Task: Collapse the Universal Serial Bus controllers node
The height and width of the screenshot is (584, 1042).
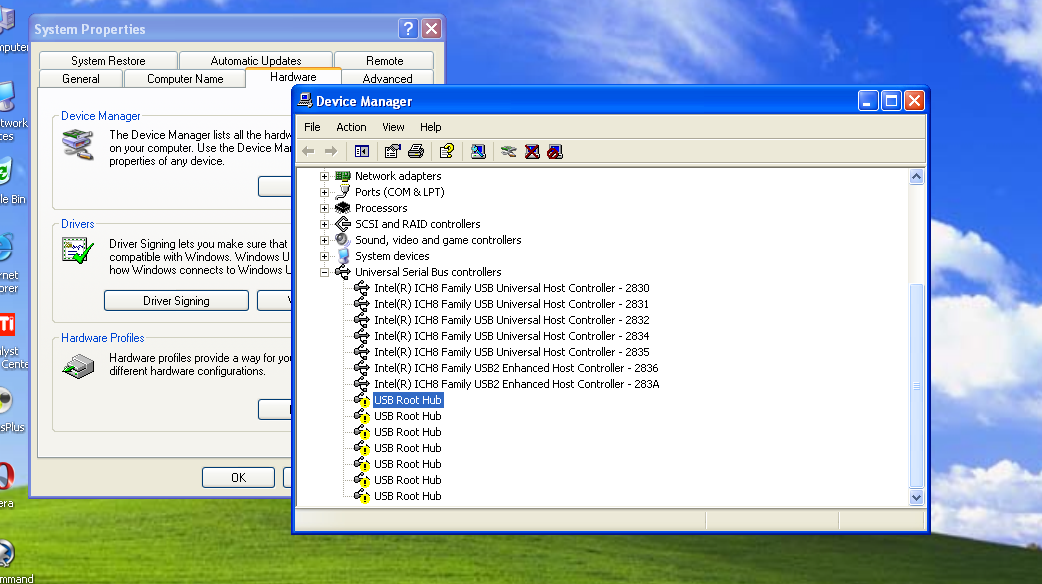Action: pyautogui.click(x=324, y=272)
